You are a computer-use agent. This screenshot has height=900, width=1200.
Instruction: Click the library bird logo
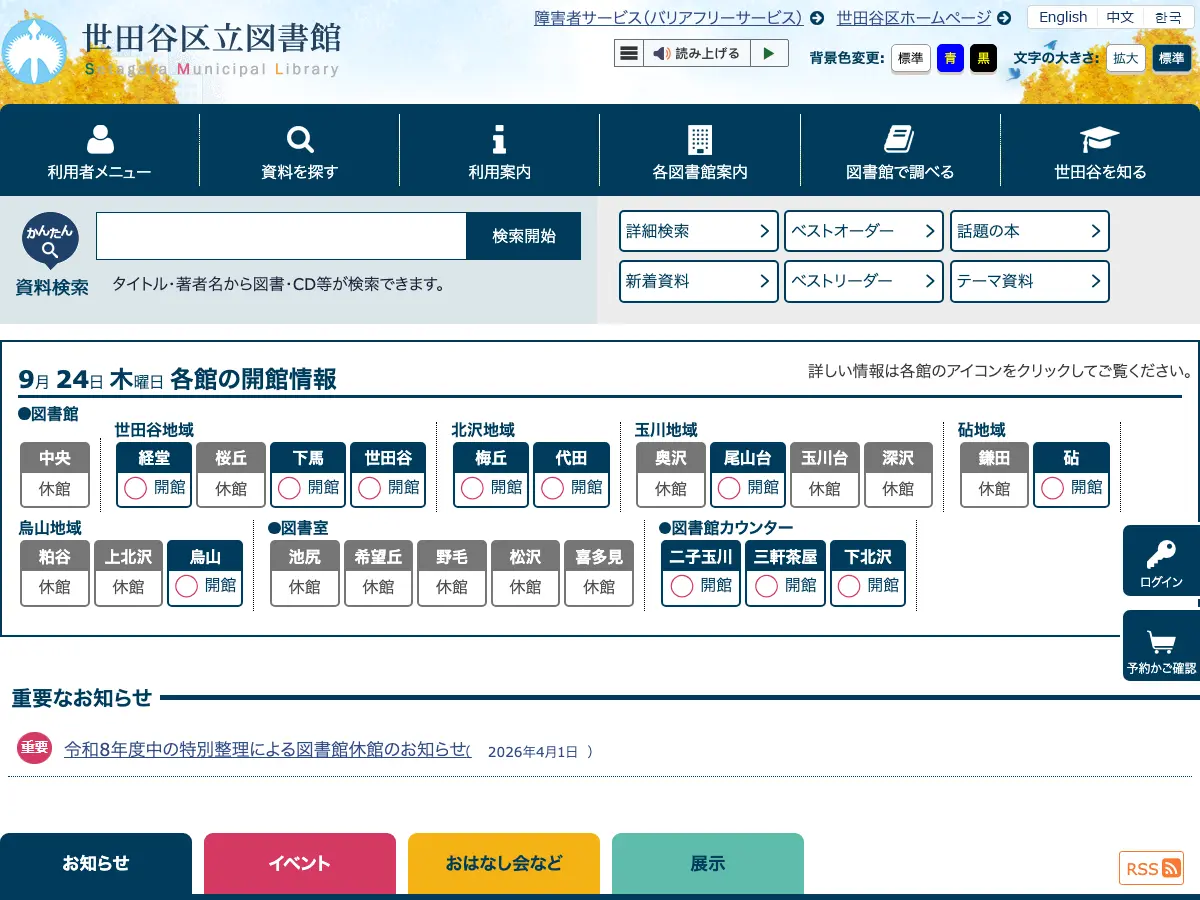(x=34, y=50)
